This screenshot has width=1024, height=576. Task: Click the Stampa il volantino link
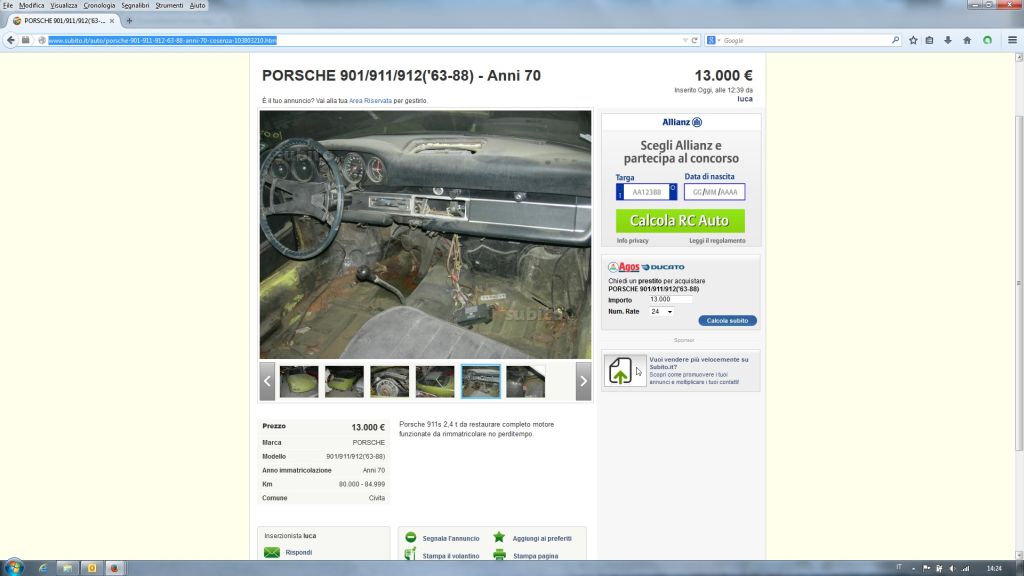click(x=451, y=556)
